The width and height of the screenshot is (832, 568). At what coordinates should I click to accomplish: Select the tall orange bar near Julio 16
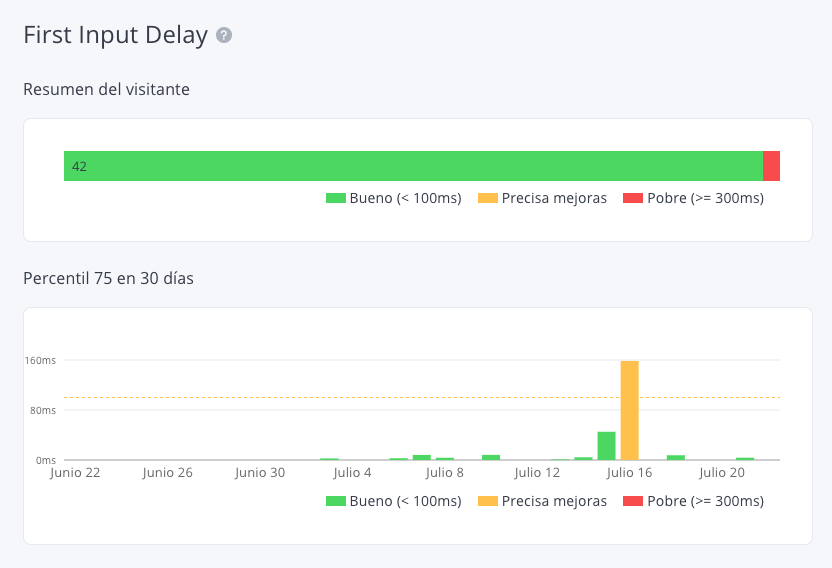pyautogui.click(x=629, y=410)
